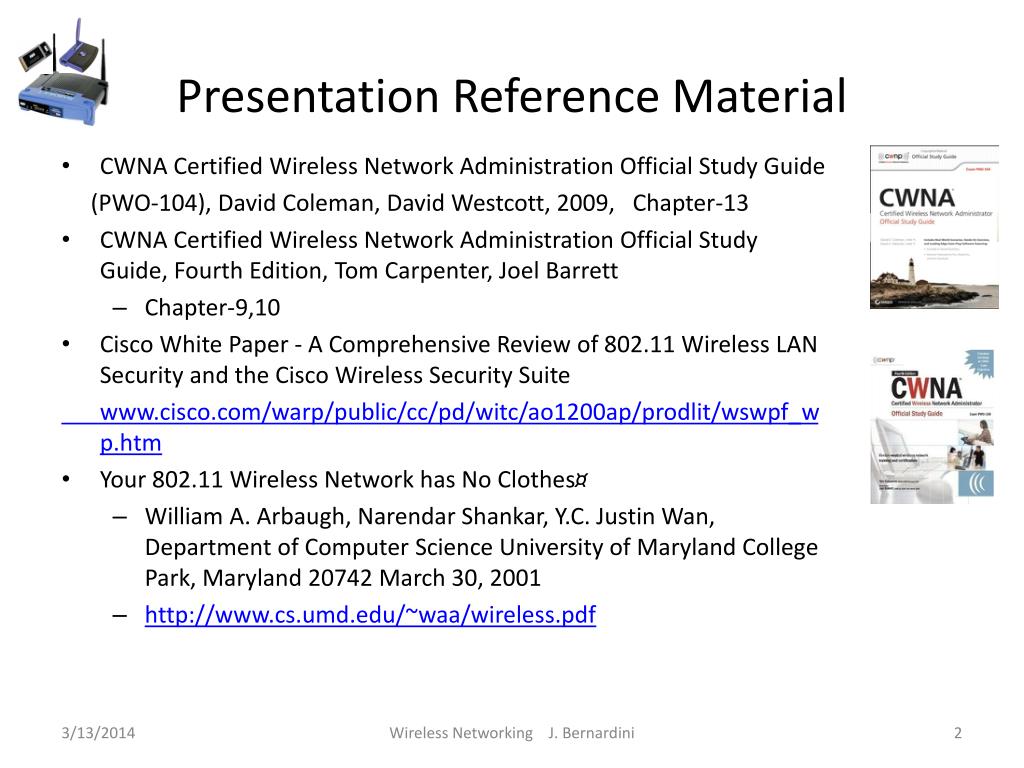
Task: Click the William A. Arbaugh authors line
Action: [430, 517]
